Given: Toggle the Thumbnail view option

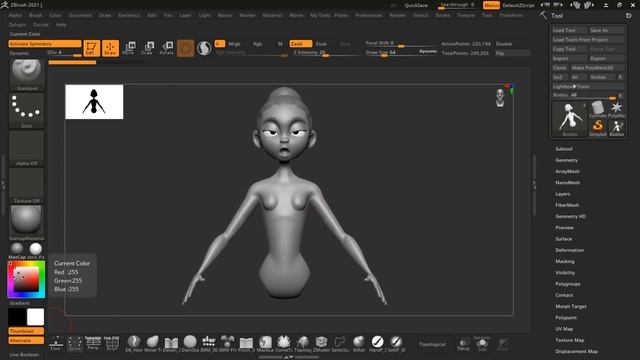Looking at the screenshot, I should (26, 331).
